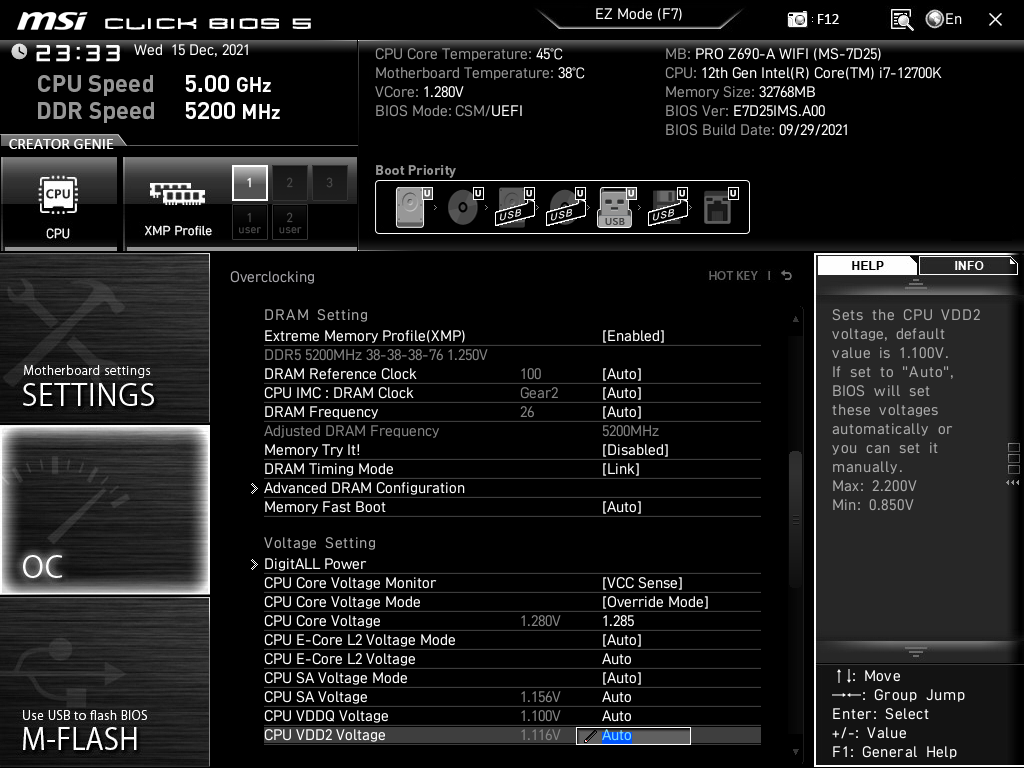The image size is (1024, 768).
Task: Edit the CPU VDD2 Voltage Auto field
Action: (x=633, y=735)
